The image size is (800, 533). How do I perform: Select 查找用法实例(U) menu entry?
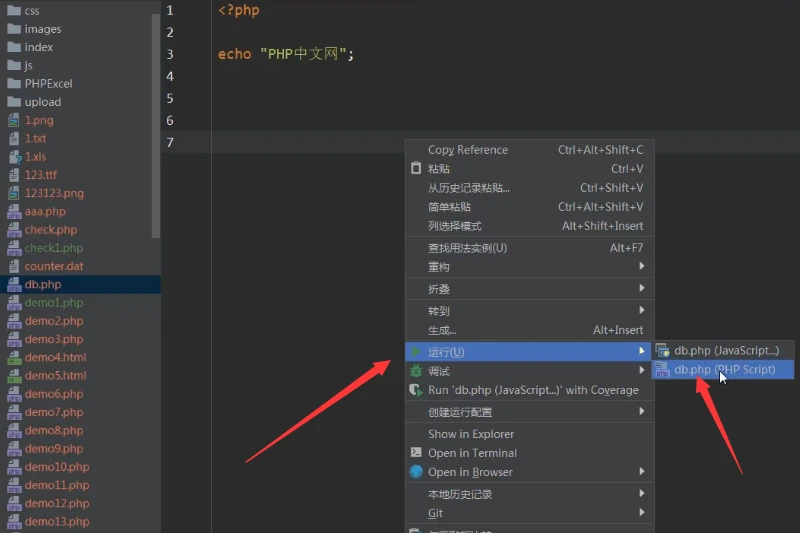530,248
